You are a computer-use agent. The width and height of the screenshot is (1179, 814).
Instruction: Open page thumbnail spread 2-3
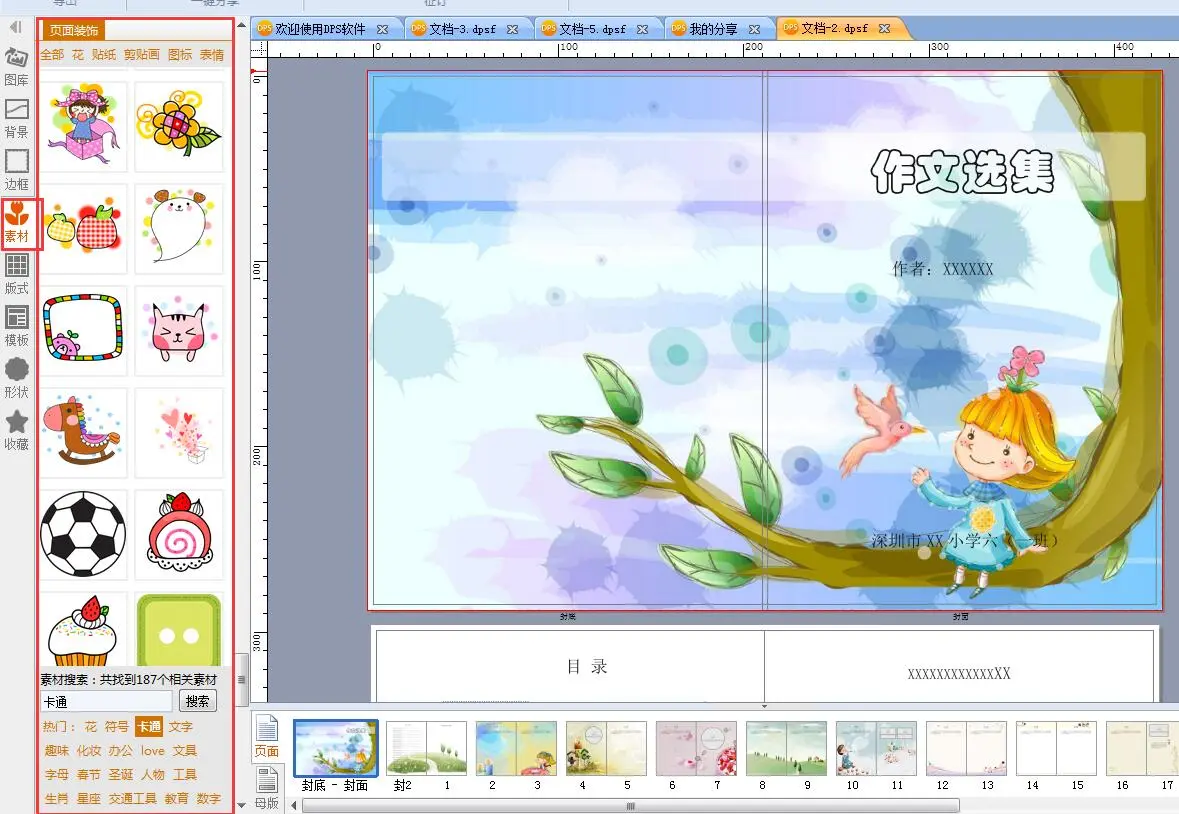[515, 749]
